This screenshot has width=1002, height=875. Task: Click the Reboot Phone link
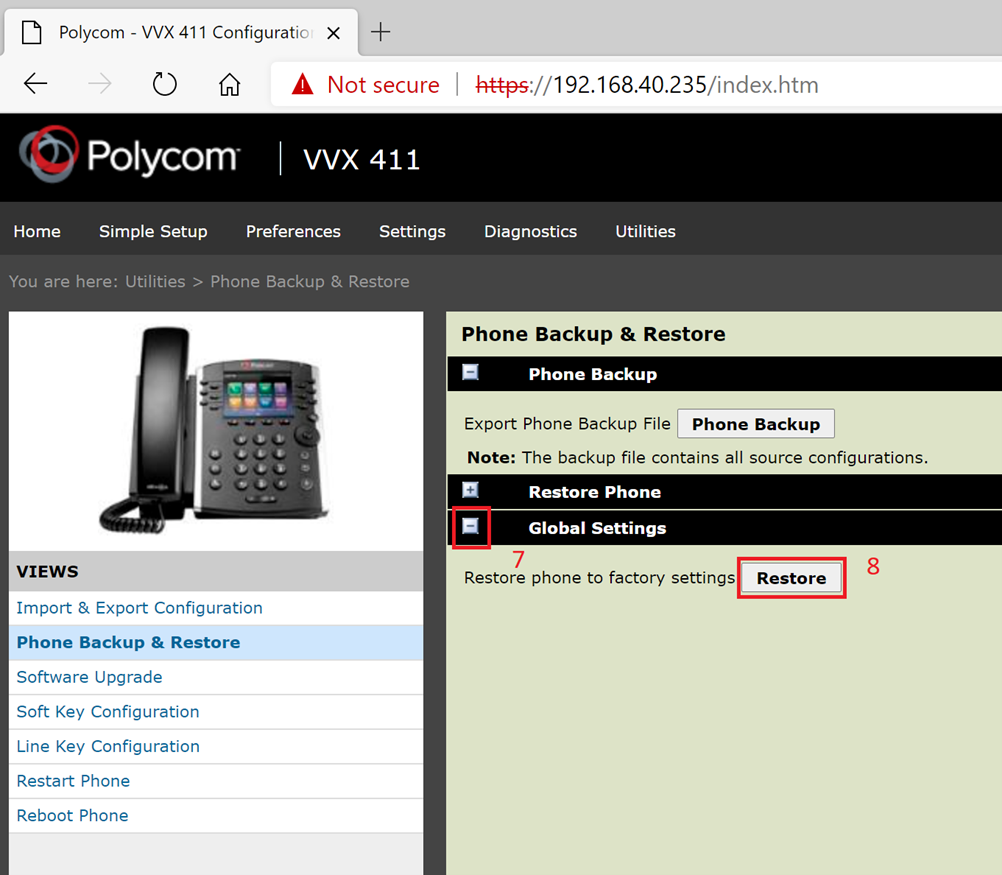(x=73, y=815)
